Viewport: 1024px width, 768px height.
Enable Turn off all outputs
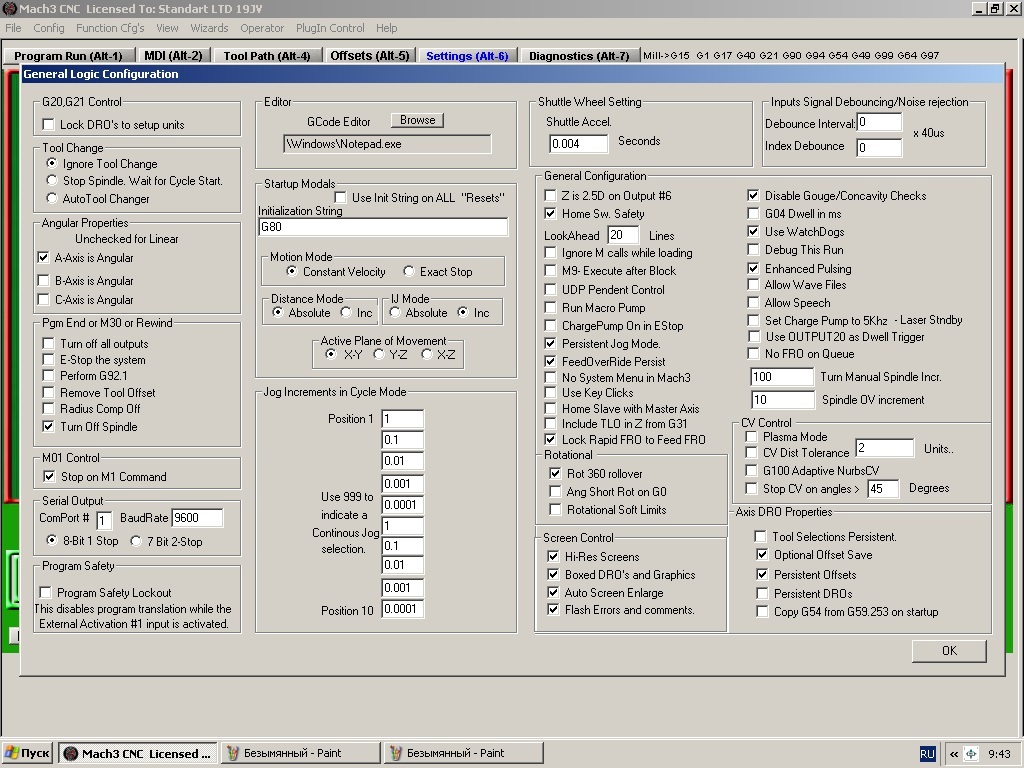coord(48,343)
